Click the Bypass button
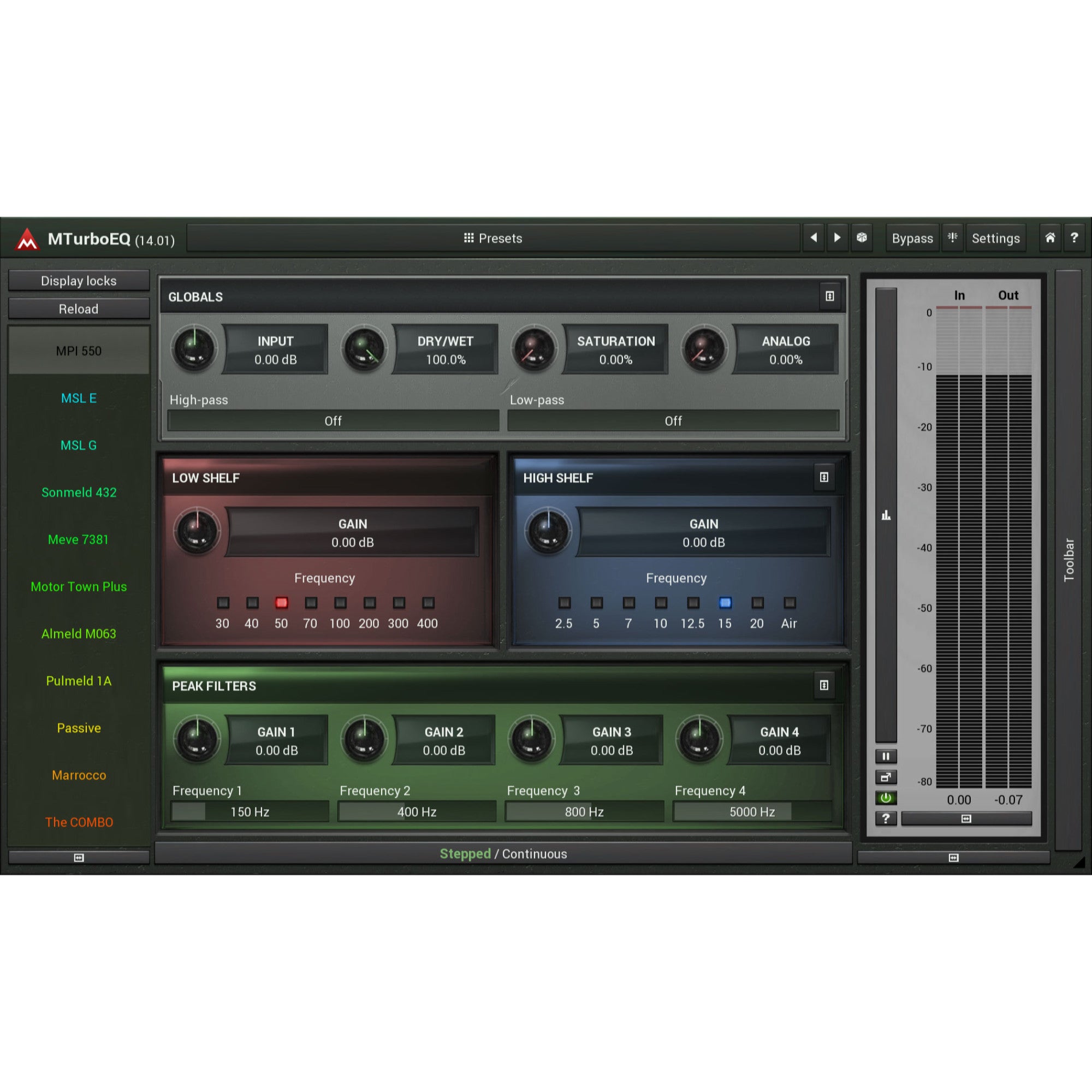The height and width of the screenshot is (1092, 1092). pos(912,238)
